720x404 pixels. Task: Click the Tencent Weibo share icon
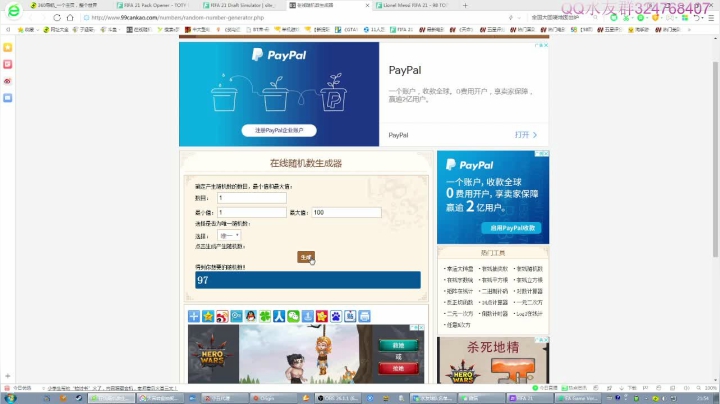click(x=236, y=316)
